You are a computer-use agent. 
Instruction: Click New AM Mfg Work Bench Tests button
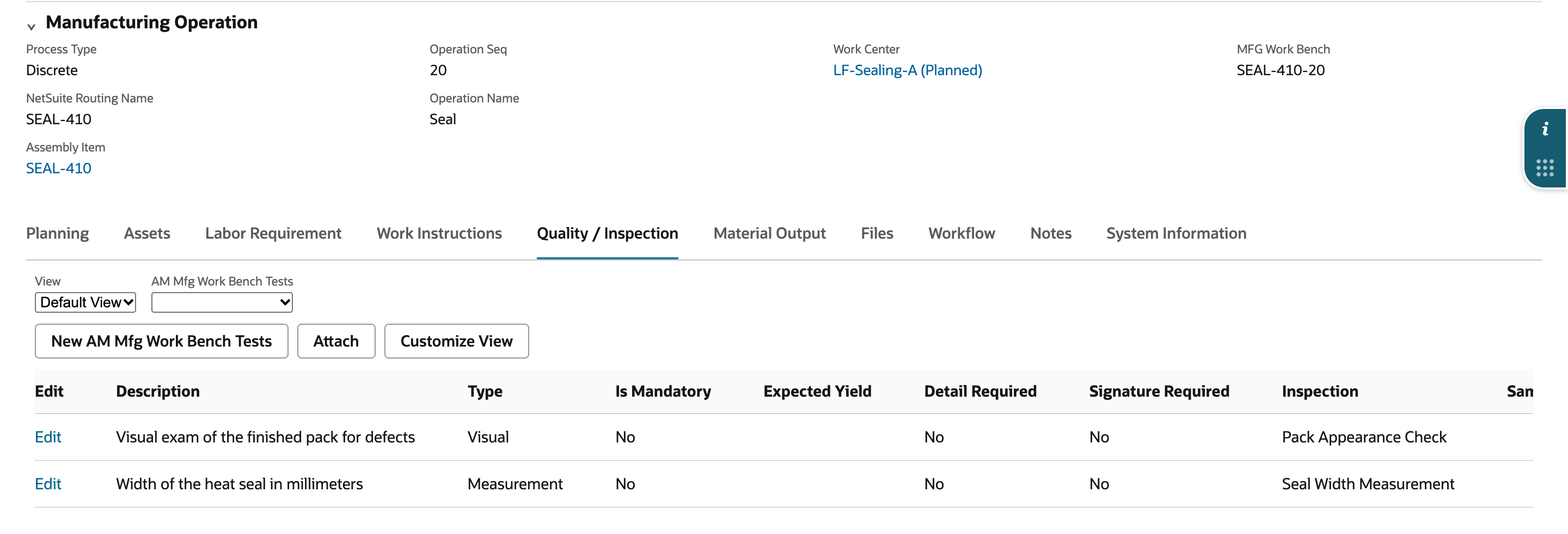(161, 341)
